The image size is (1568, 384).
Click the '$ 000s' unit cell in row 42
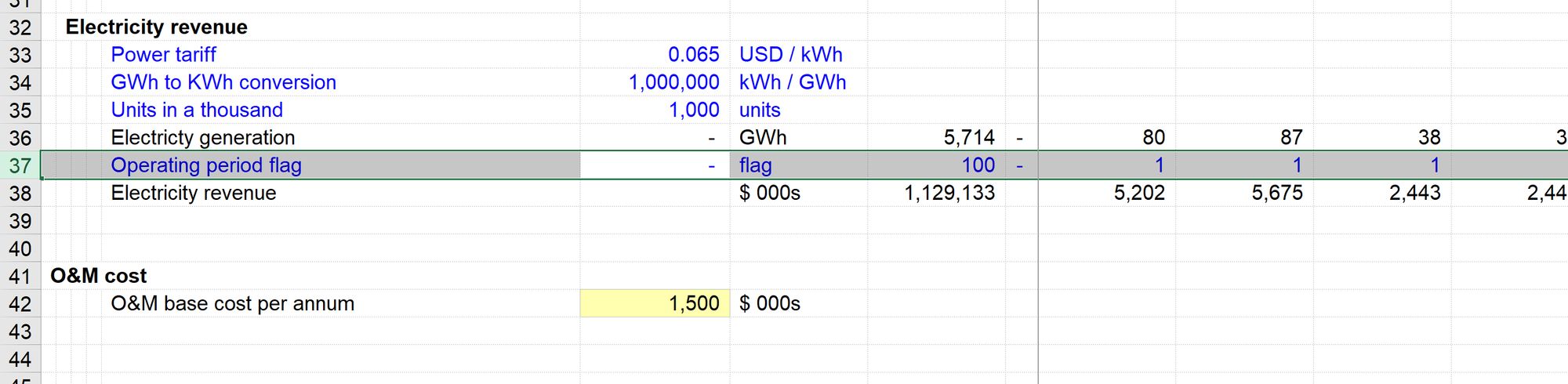click(770, 303)
